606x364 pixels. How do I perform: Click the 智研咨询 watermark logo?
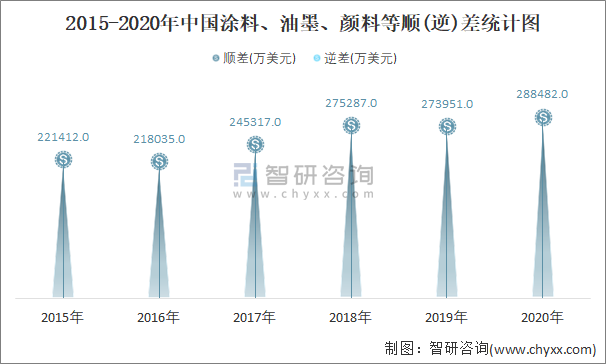(303, 180)
